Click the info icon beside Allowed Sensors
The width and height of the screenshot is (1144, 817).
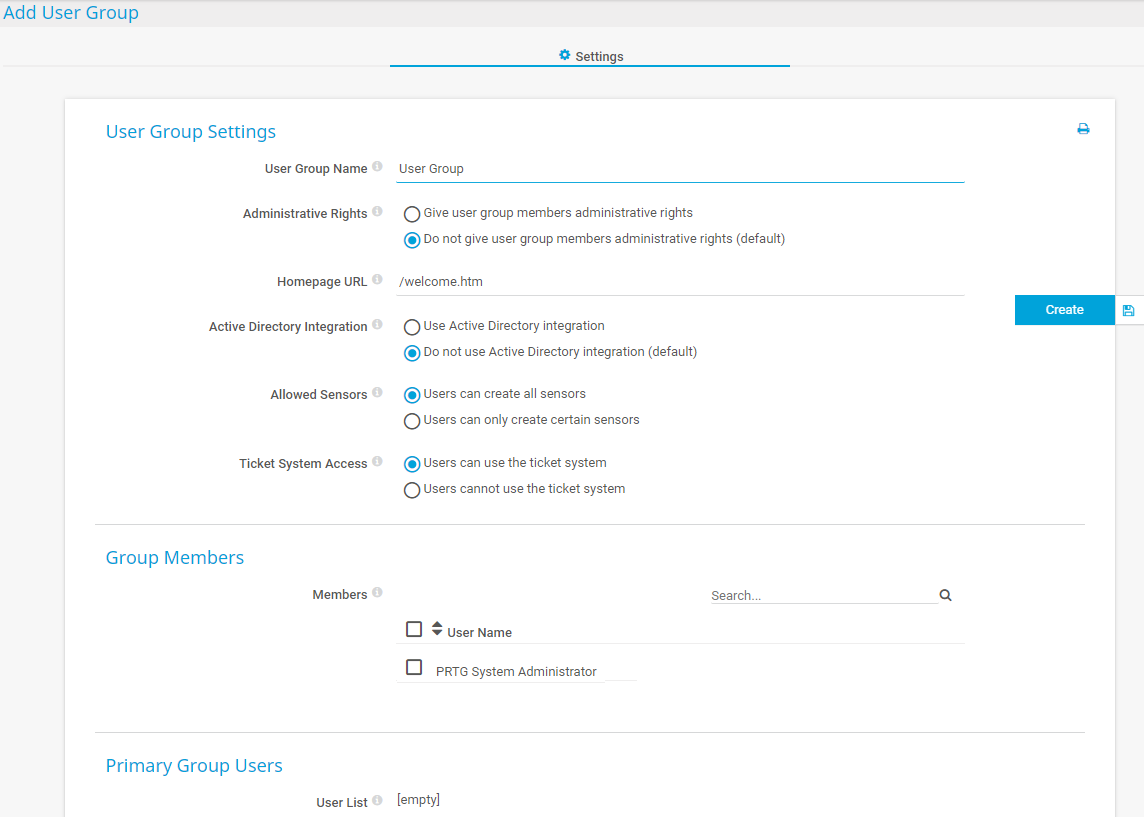(377, 393)
